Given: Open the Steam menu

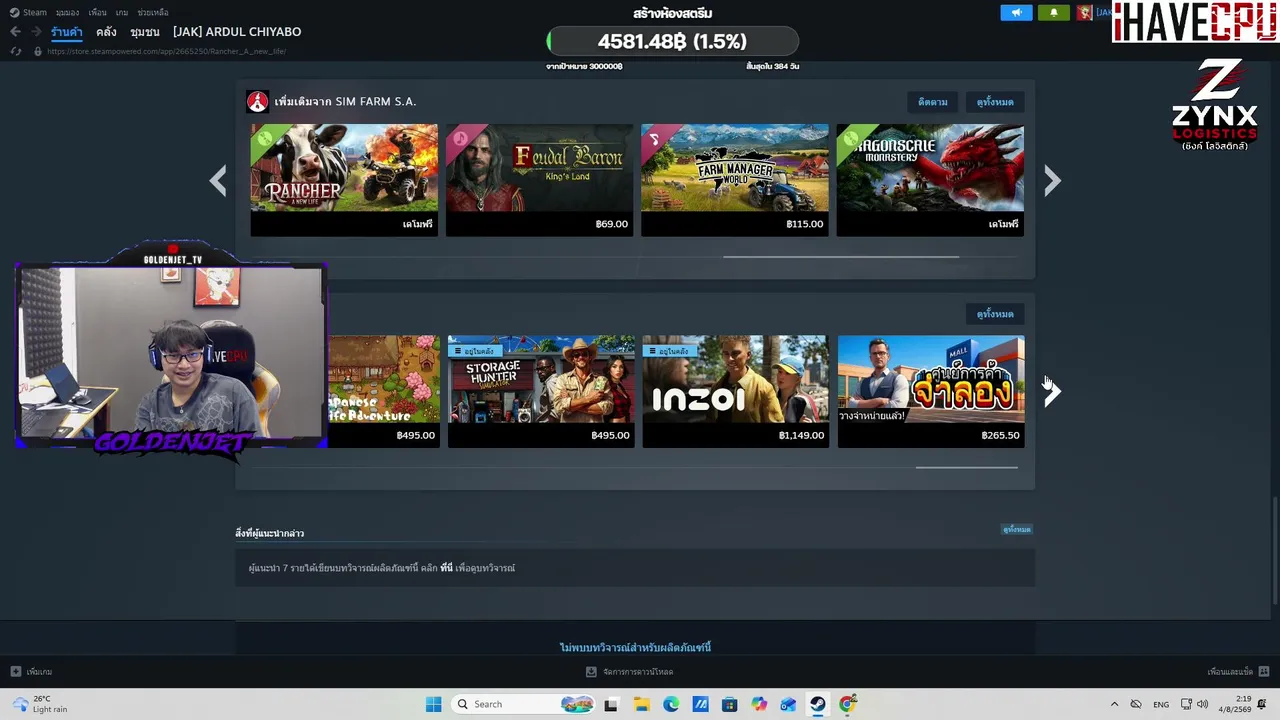Looking at the screenshot, I should [x=29, y=13].
